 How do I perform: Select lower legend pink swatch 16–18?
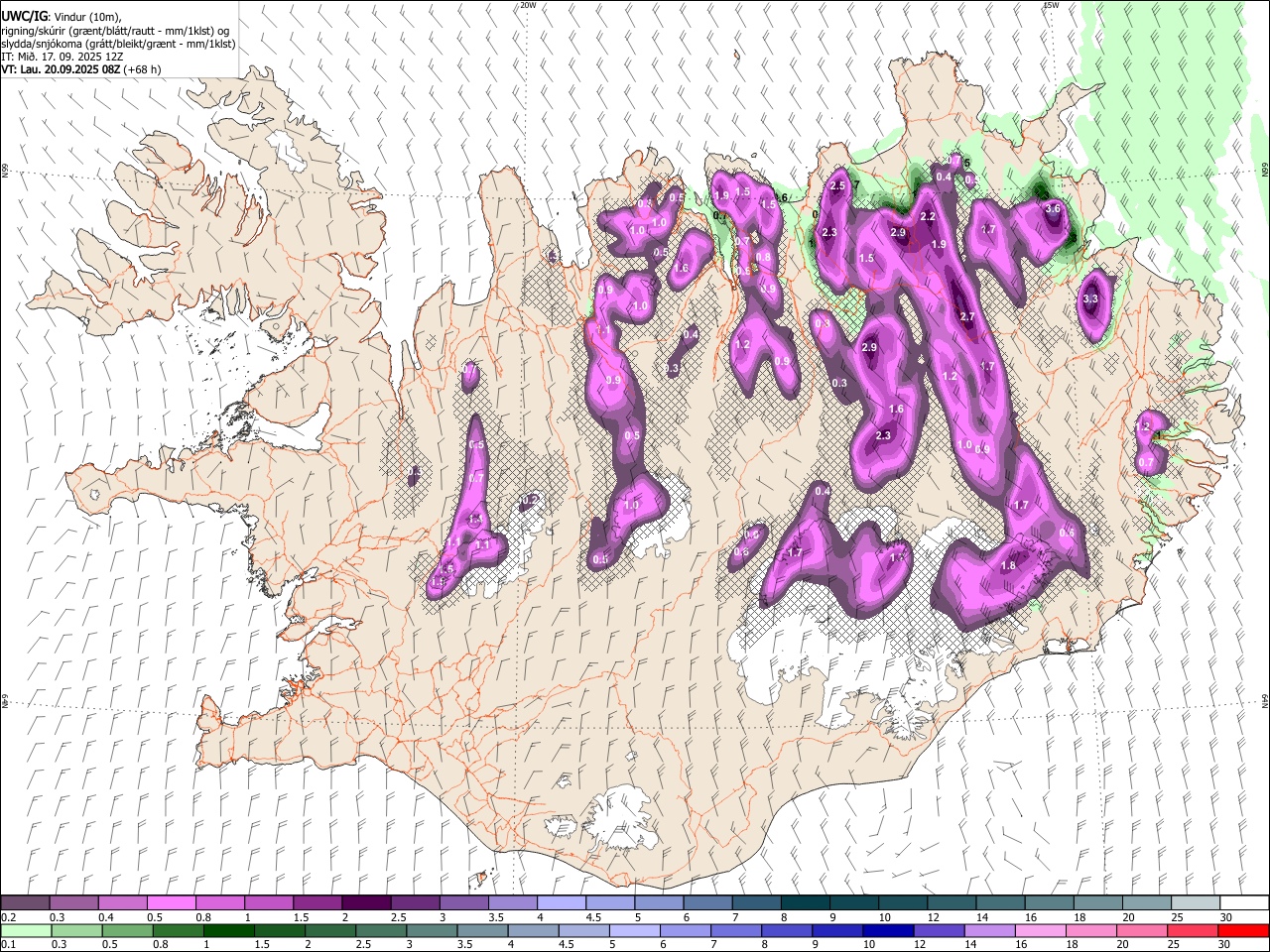tap(1041, 930)
